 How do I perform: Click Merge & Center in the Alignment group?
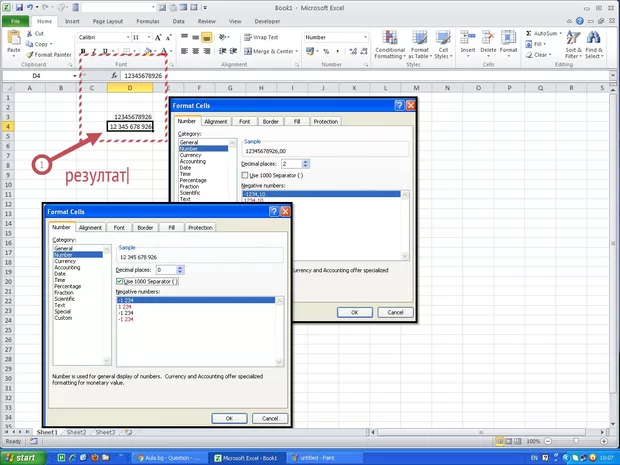pyautogui.click(x=270, y=51)
